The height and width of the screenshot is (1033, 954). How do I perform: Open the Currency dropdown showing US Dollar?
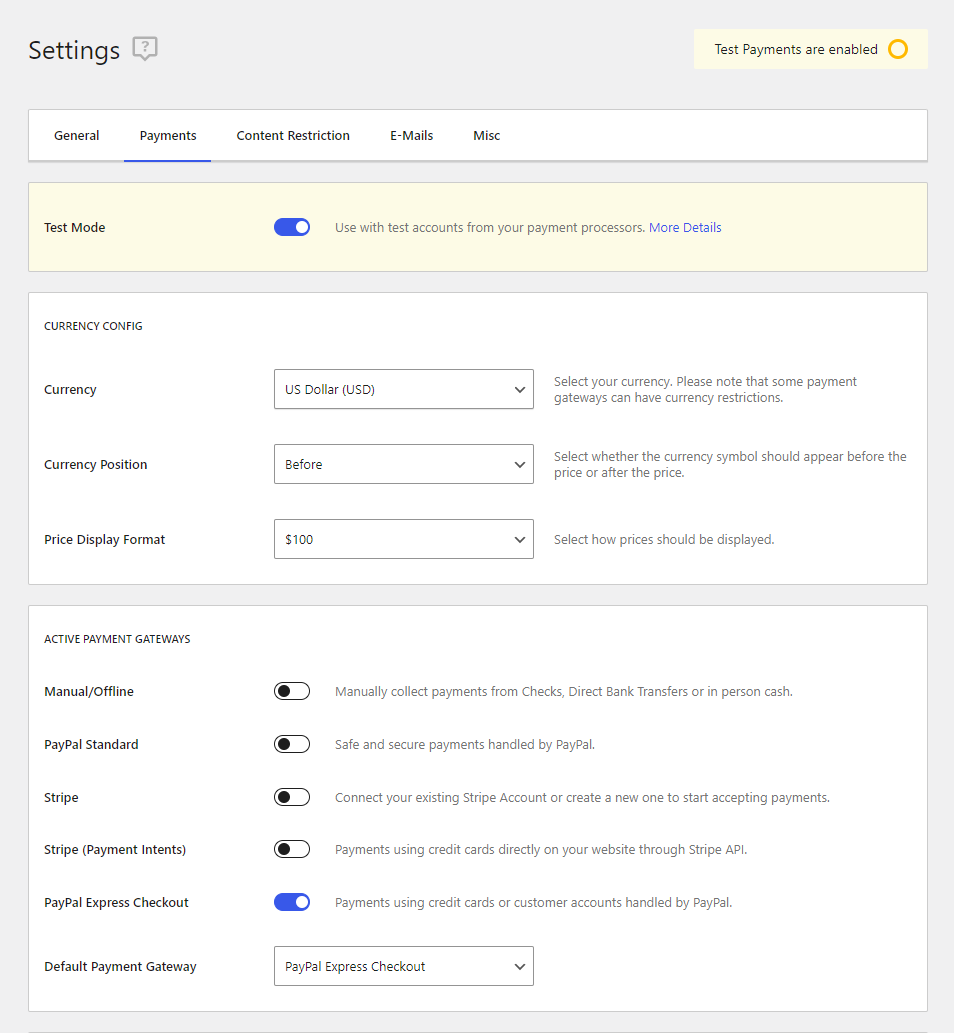tap(404, 389)
